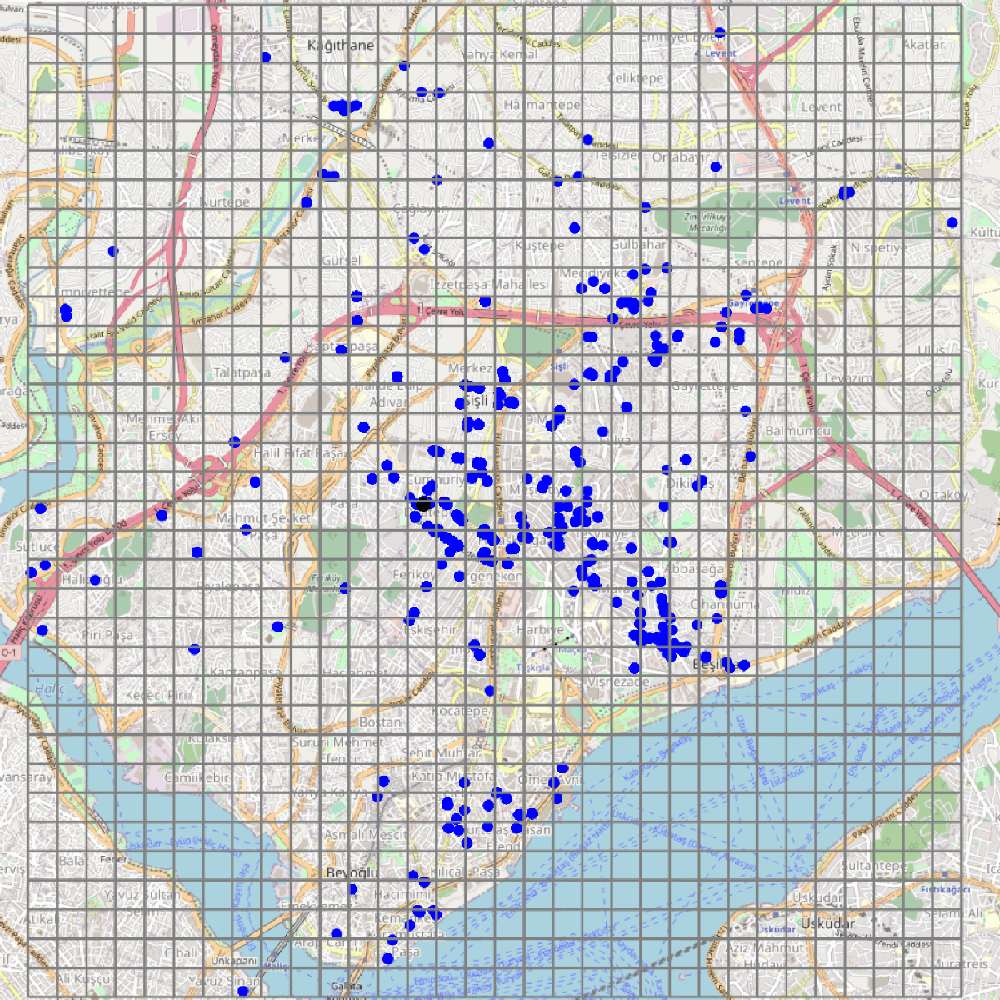Image resolution: width=1000 pixels, height=1000 pixels.
Task: Click the Zincirlikuyu Mezarlığı cemetery label
Action: point(708,222)
